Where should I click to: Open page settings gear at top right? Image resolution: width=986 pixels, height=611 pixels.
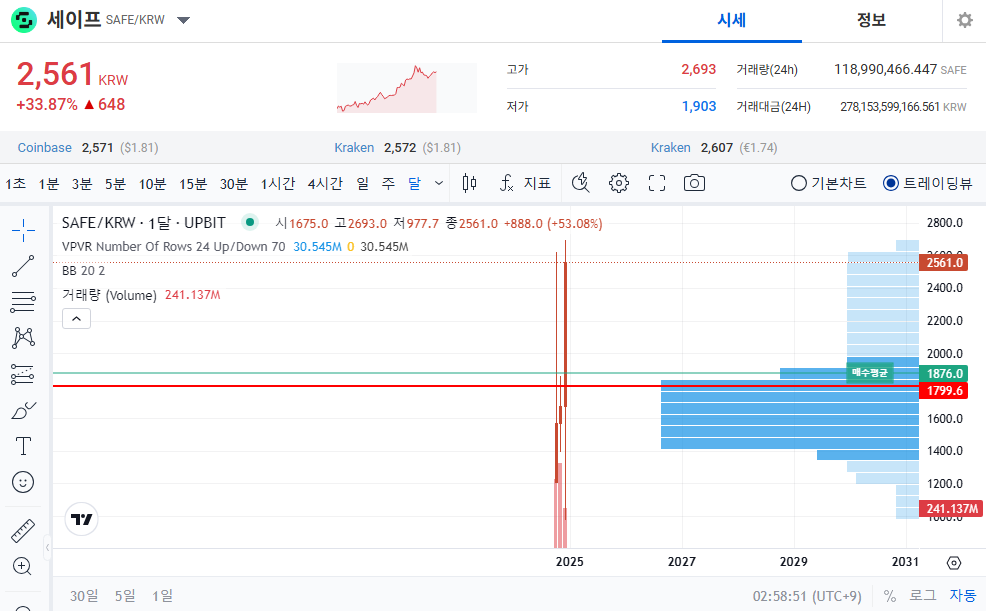tap(965, 20)
